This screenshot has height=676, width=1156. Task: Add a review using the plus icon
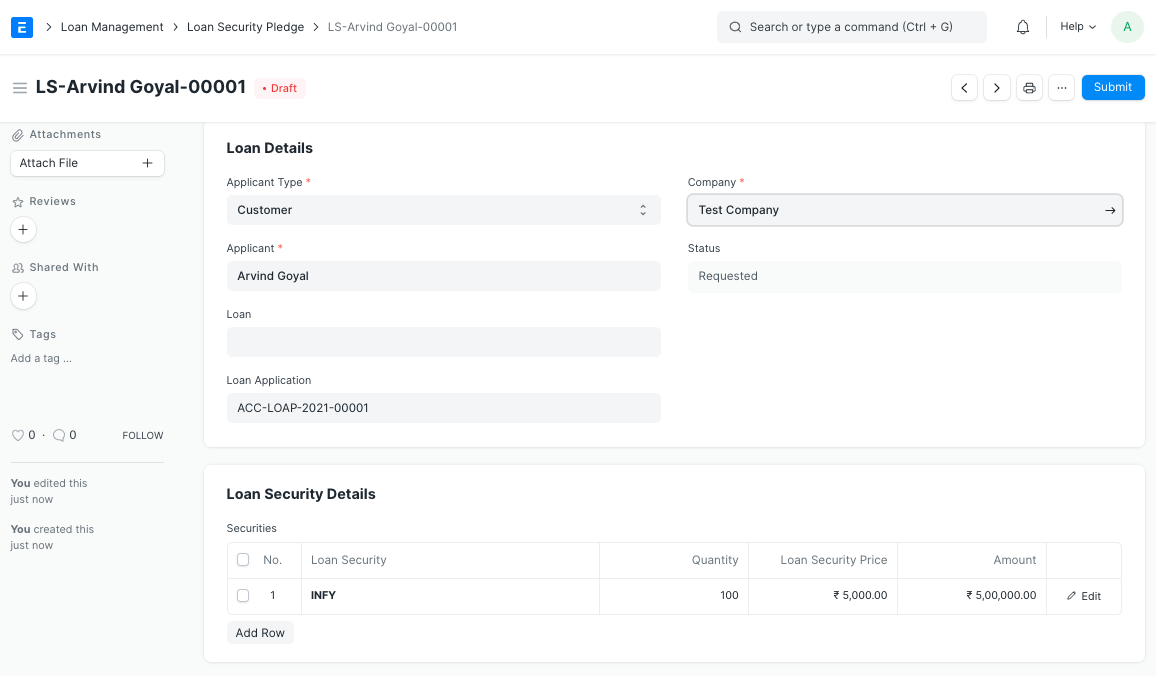point(23,229)
